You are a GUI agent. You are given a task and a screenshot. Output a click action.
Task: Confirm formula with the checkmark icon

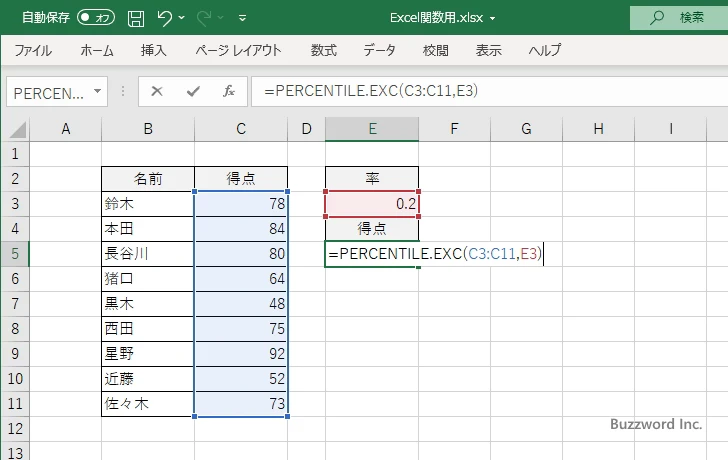(193, 91)
